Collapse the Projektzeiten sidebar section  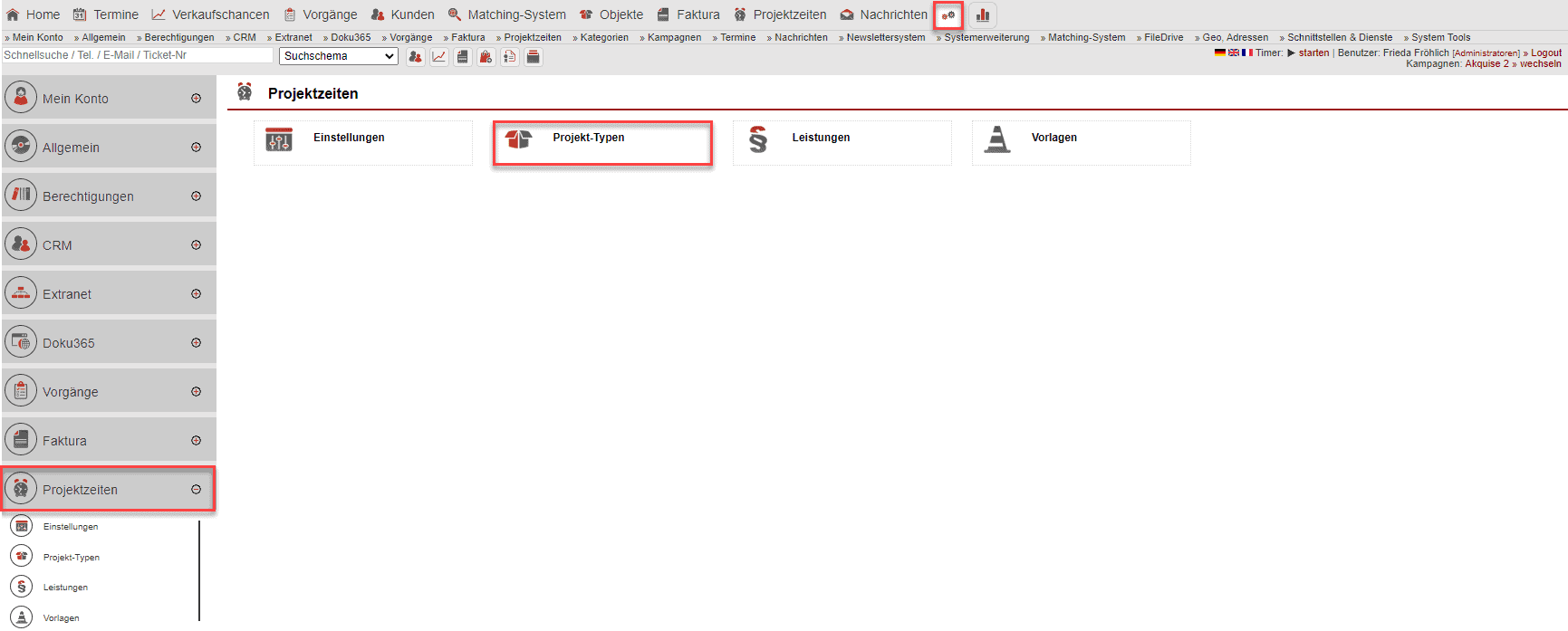click(x=196, y=490)
